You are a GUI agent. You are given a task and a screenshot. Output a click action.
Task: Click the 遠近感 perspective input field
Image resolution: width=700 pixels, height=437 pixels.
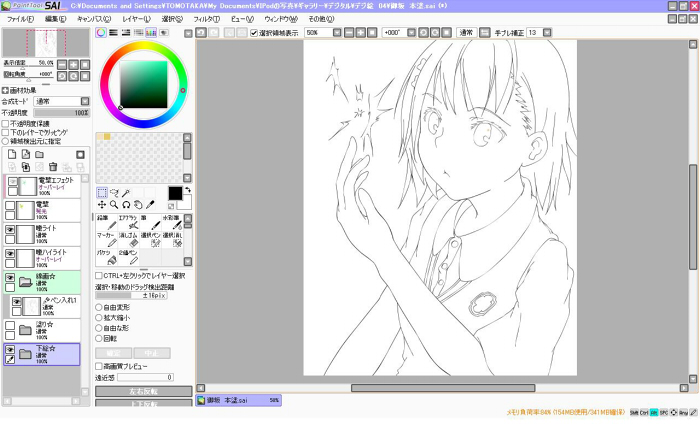(x=146, y=378)
